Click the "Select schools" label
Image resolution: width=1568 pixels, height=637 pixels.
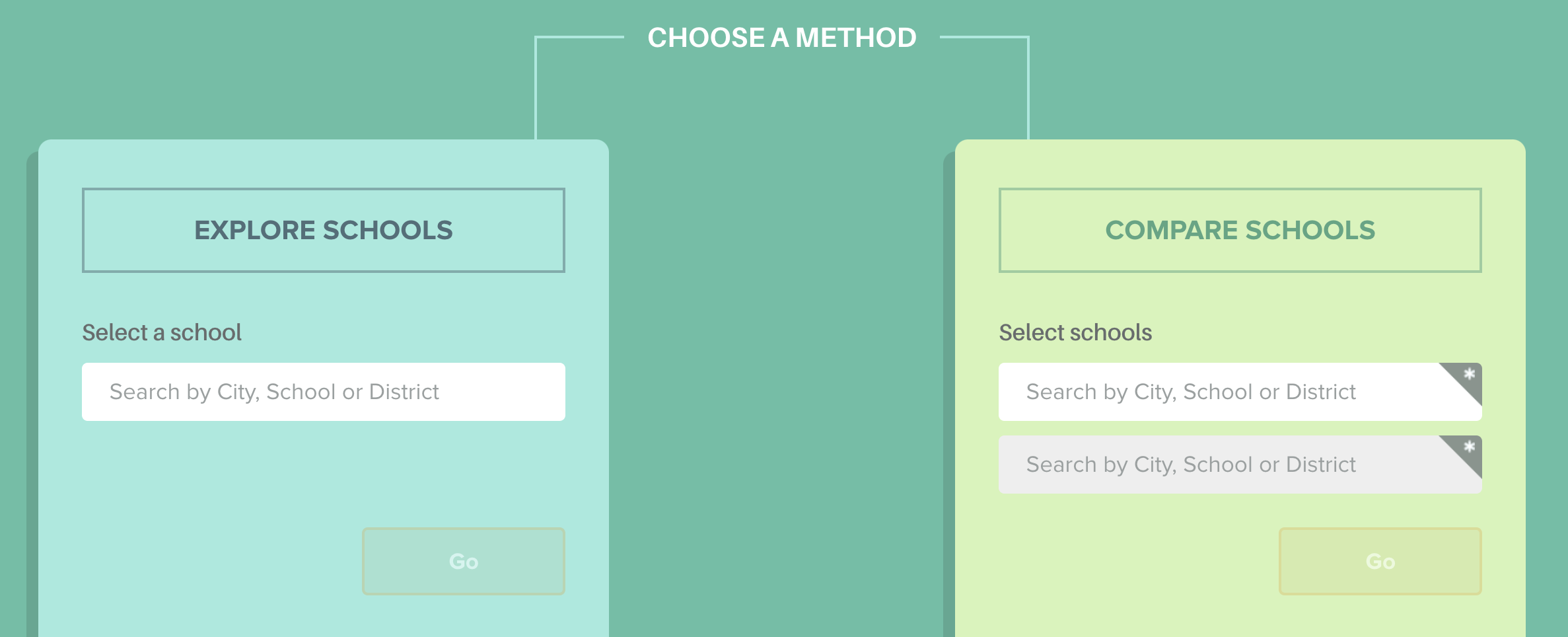click(x=1075, y=332)
